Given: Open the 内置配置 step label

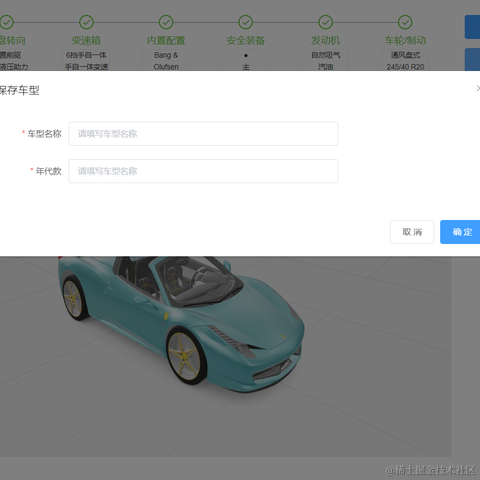Looking at the screenshot, I should pos(166,40).
